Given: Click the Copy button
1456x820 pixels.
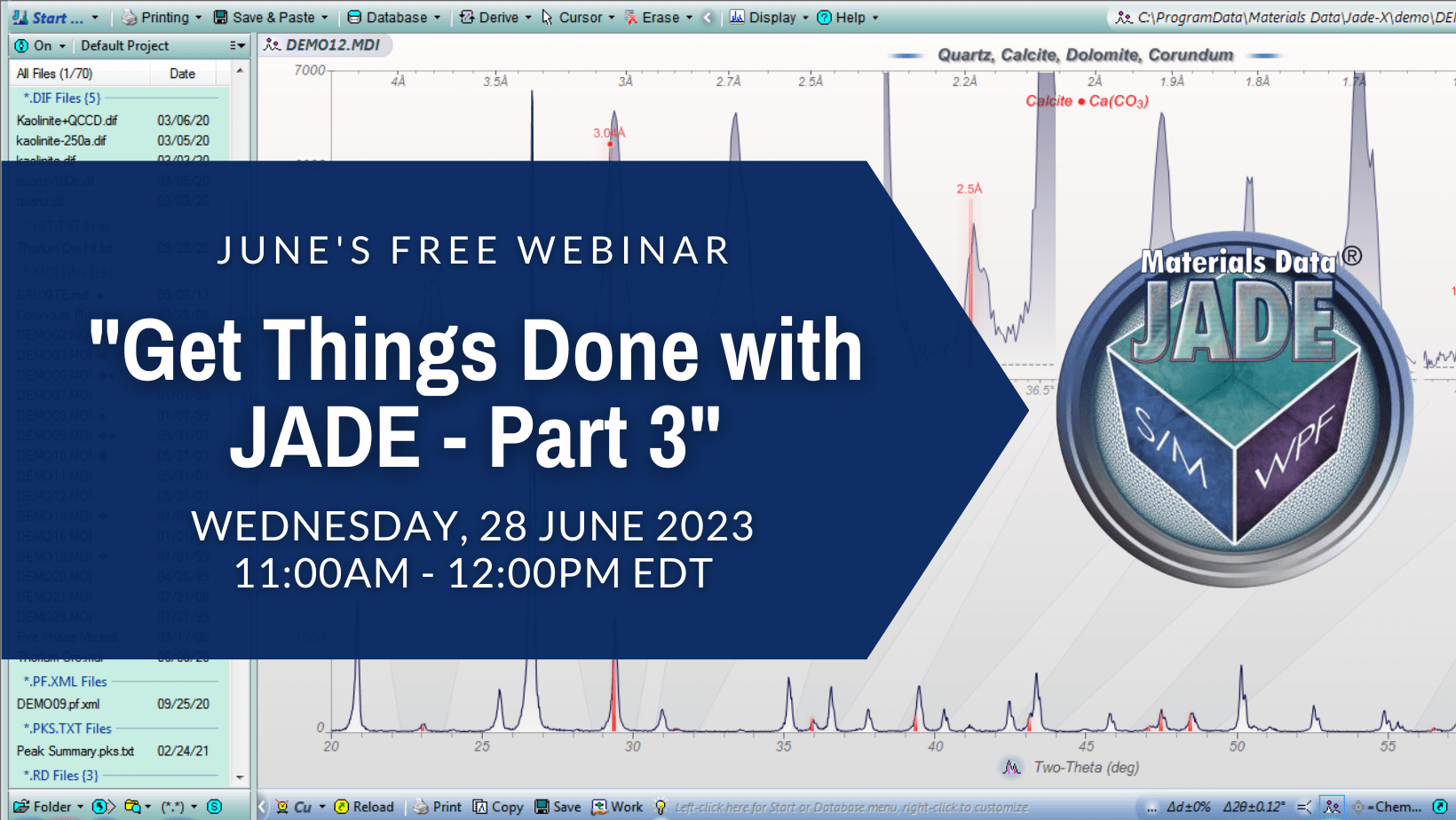Looking at the screenshot, I should 498,807.
